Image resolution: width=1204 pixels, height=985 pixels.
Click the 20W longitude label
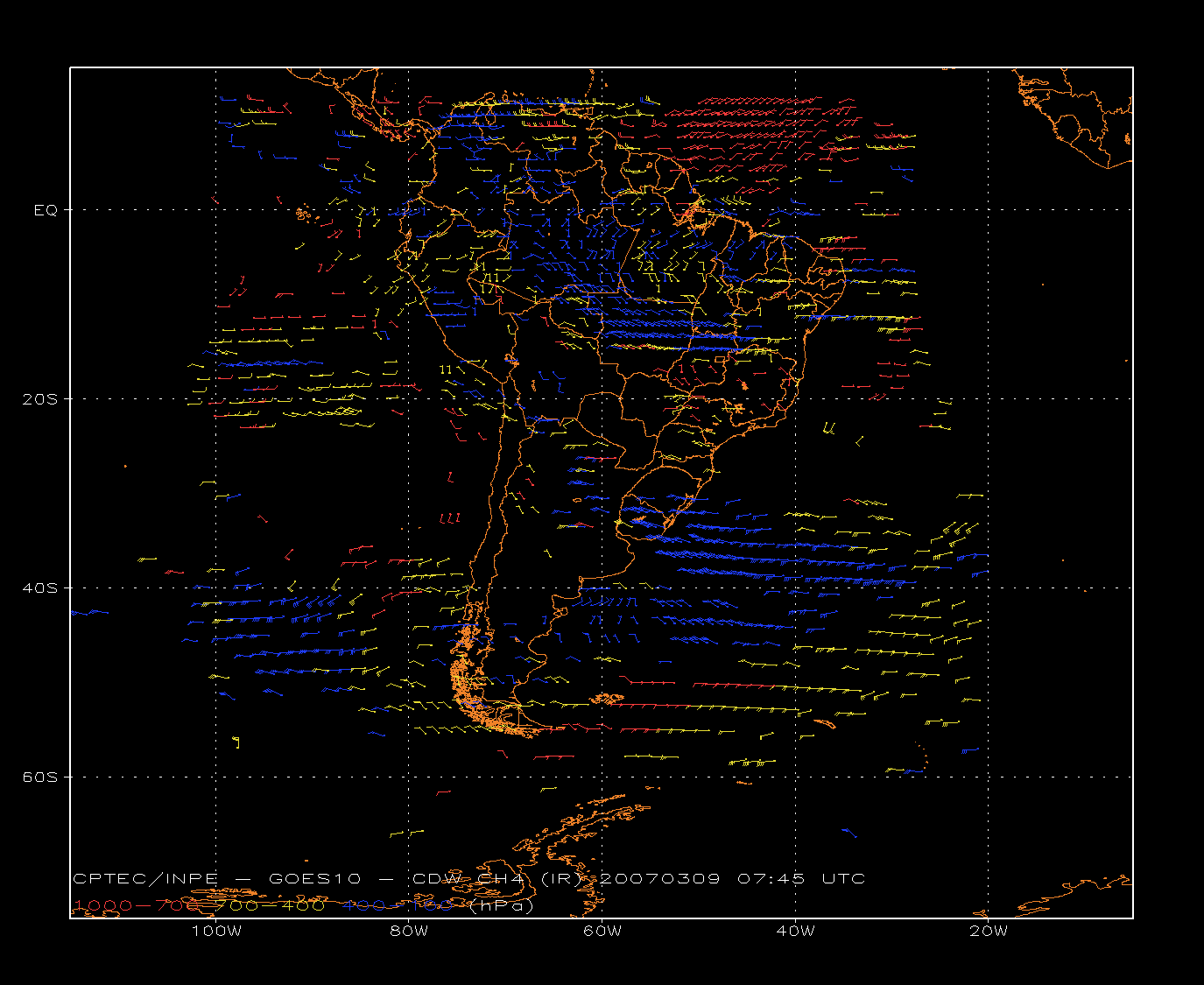(989, 931)
